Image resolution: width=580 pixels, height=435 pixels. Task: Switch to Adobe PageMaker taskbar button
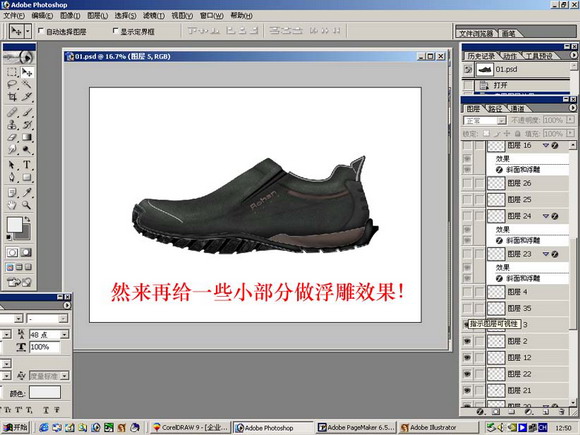tap(356, 428)
